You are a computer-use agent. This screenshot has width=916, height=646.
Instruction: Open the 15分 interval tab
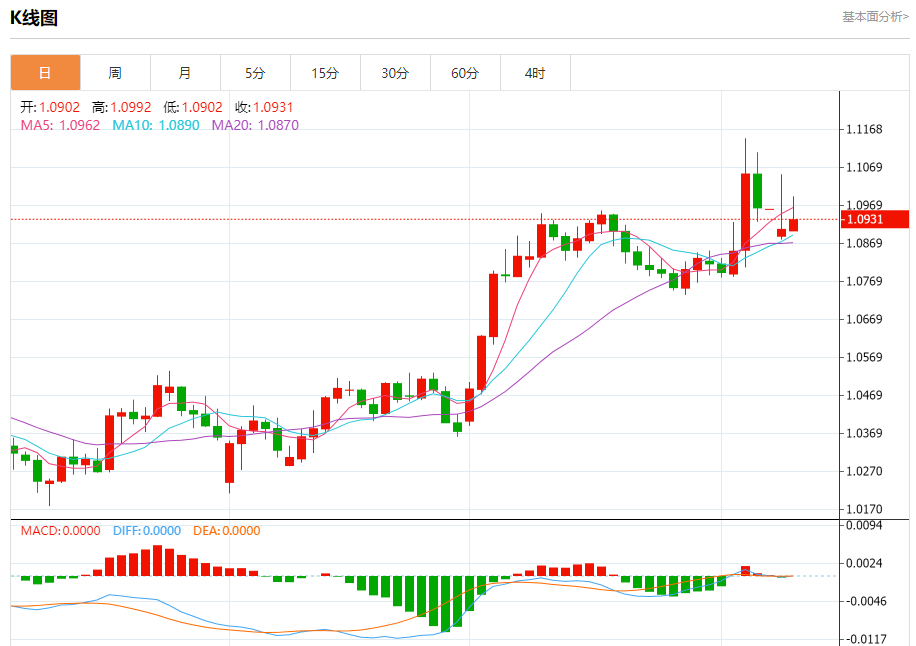pyautogui.click(x=325, y=73)
